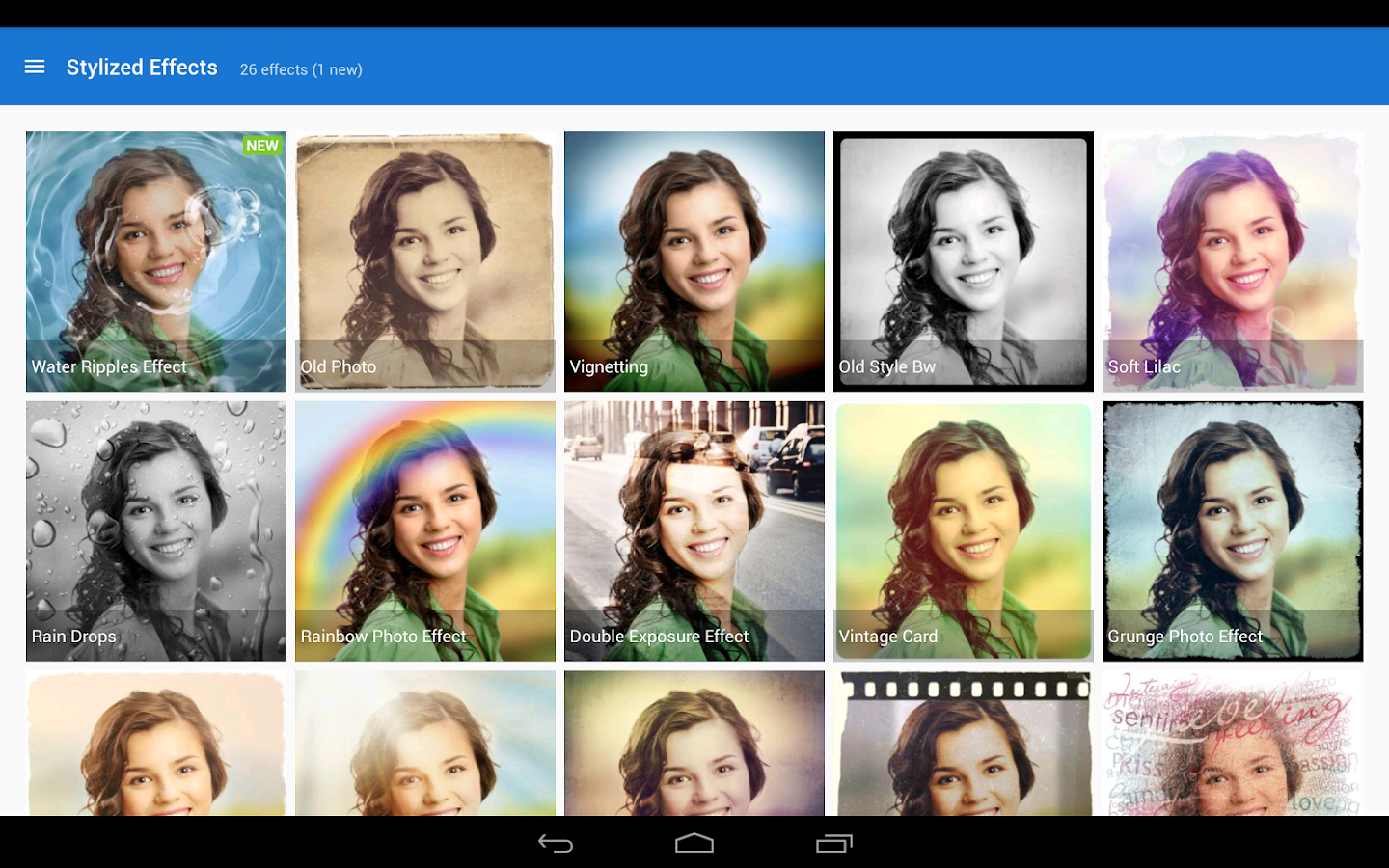Select the film strip border effect thumbnail
Image resolution: width=1389 pixels, height=868 pixels.
point(964,744)
